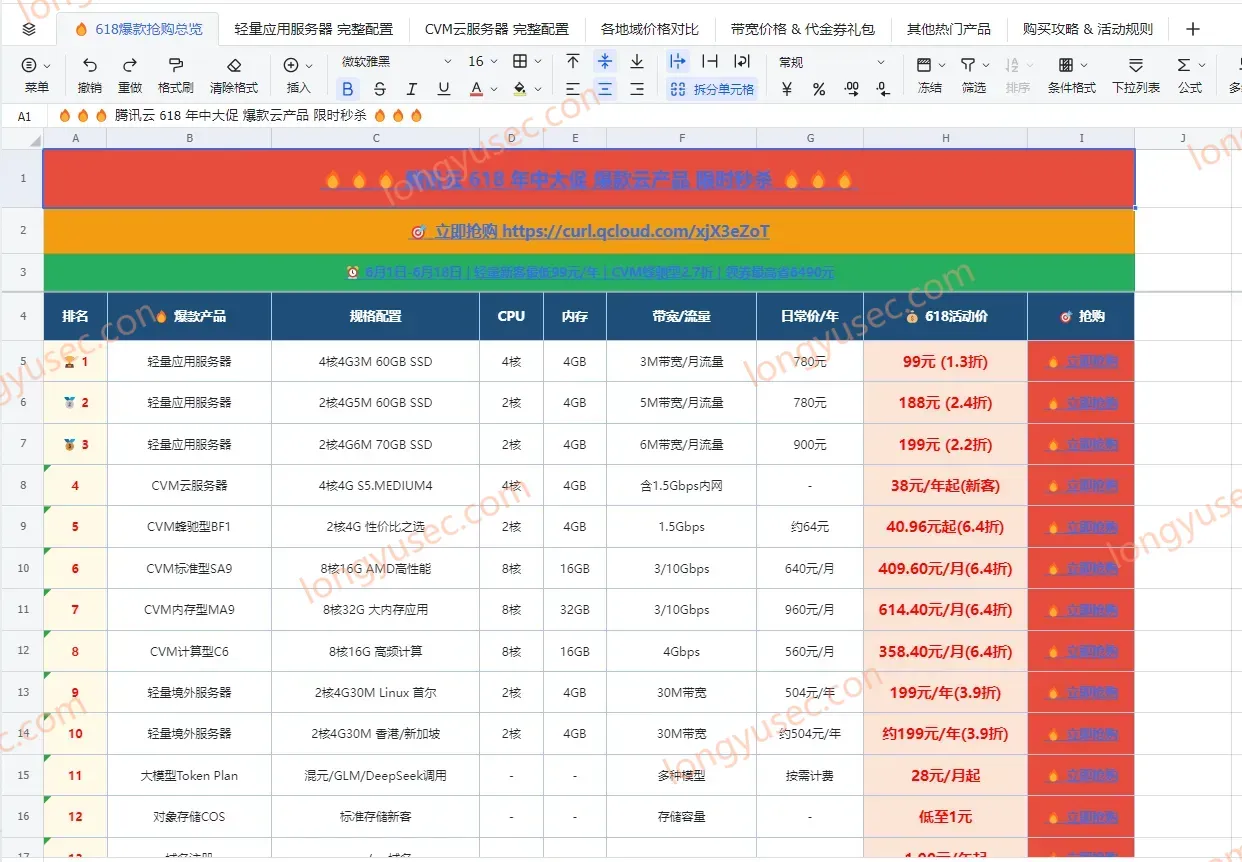Screen dimensions: 1242x862
Task: Open fill color picker dropdown arrow
Action: (537, 89)
